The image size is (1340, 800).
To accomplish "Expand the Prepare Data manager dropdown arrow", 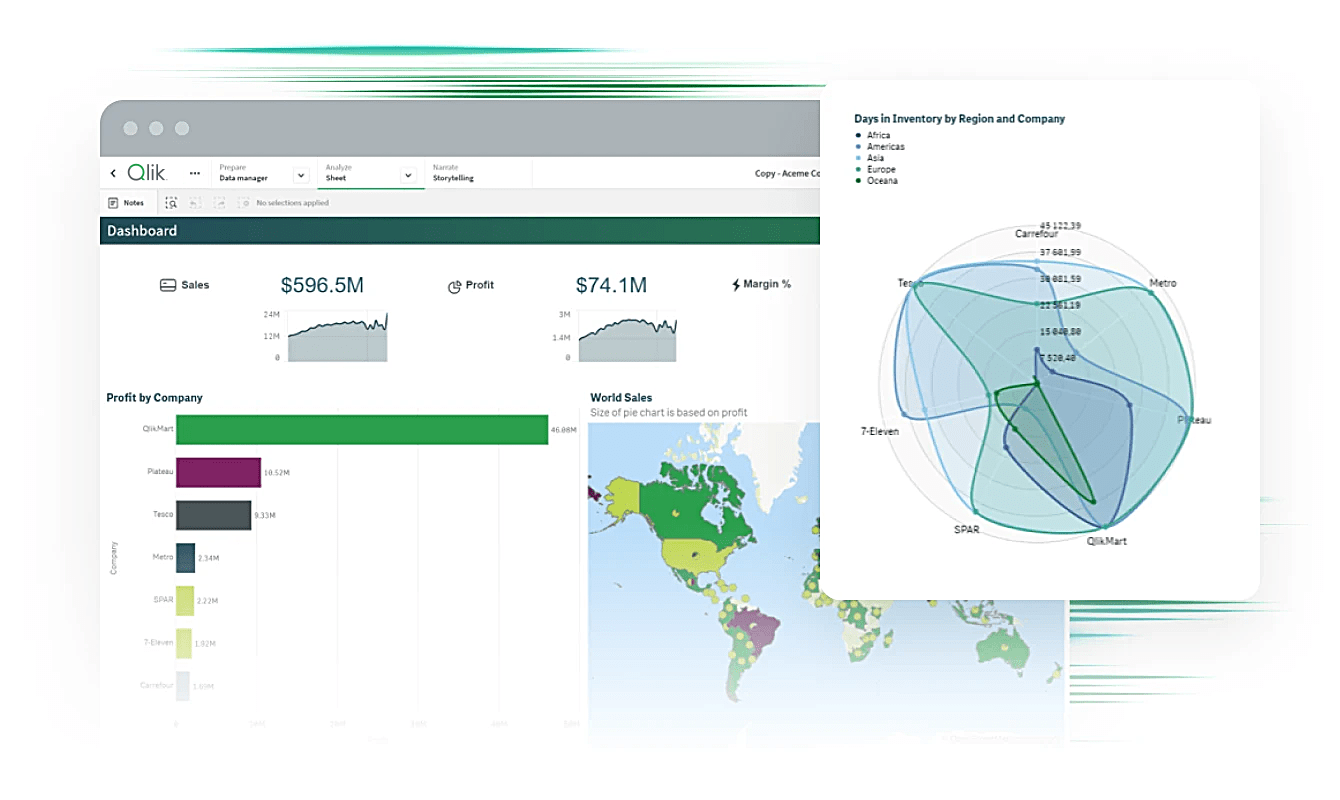I will pos(300,175).
